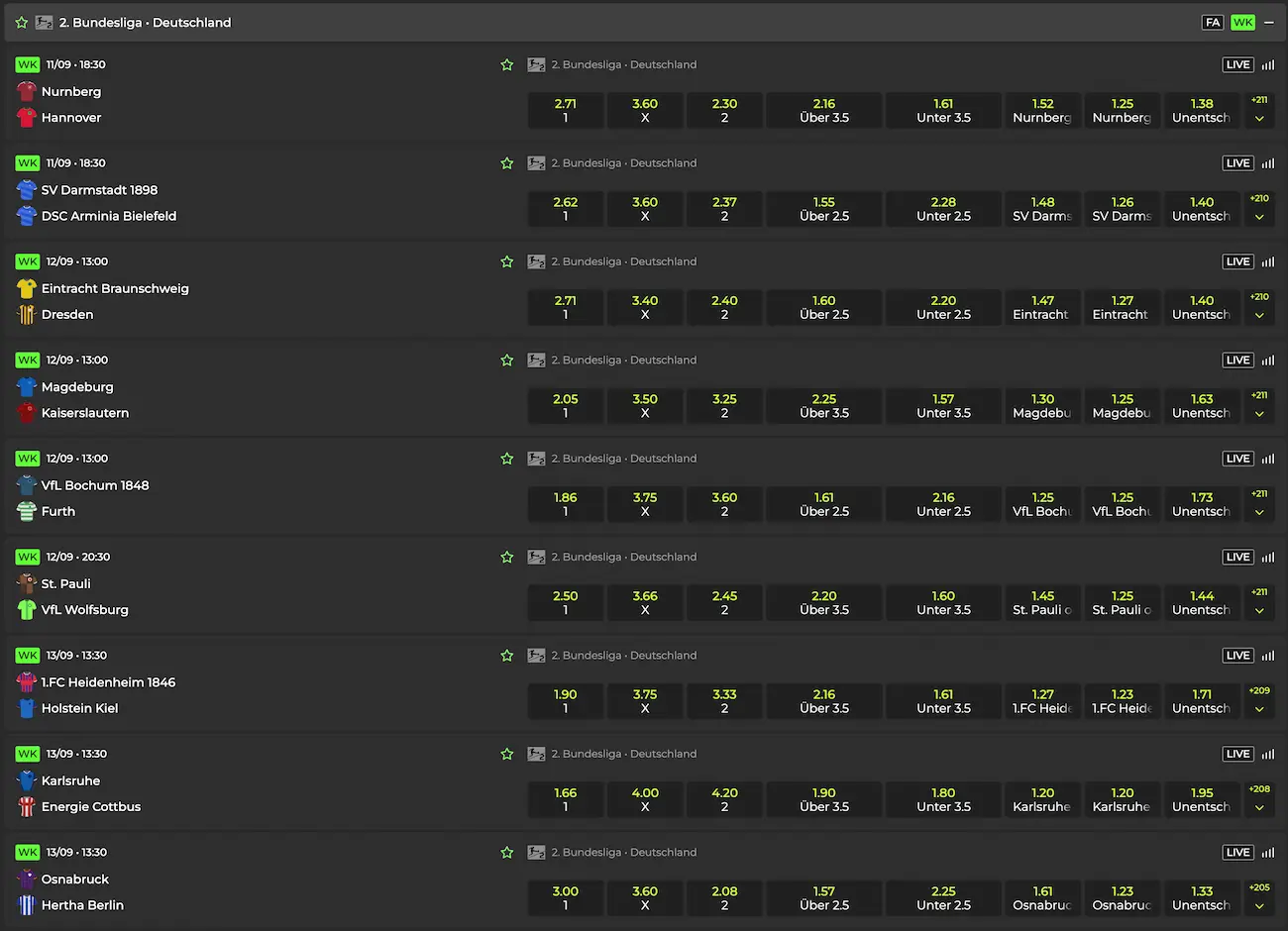Click the LIVE badge for Nurnberg vs Hannover

click(1238, 64)
